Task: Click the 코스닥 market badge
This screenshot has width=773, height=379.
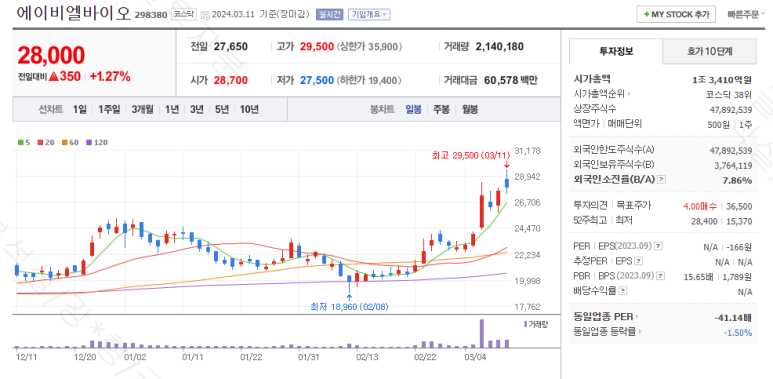Action: (184, 14)
